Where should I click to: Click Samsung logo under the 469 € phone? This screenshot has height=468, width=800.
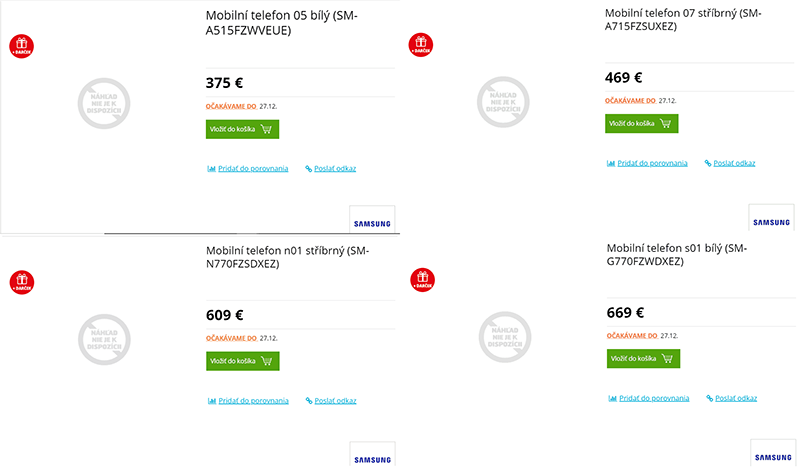[x=771, y=219]
